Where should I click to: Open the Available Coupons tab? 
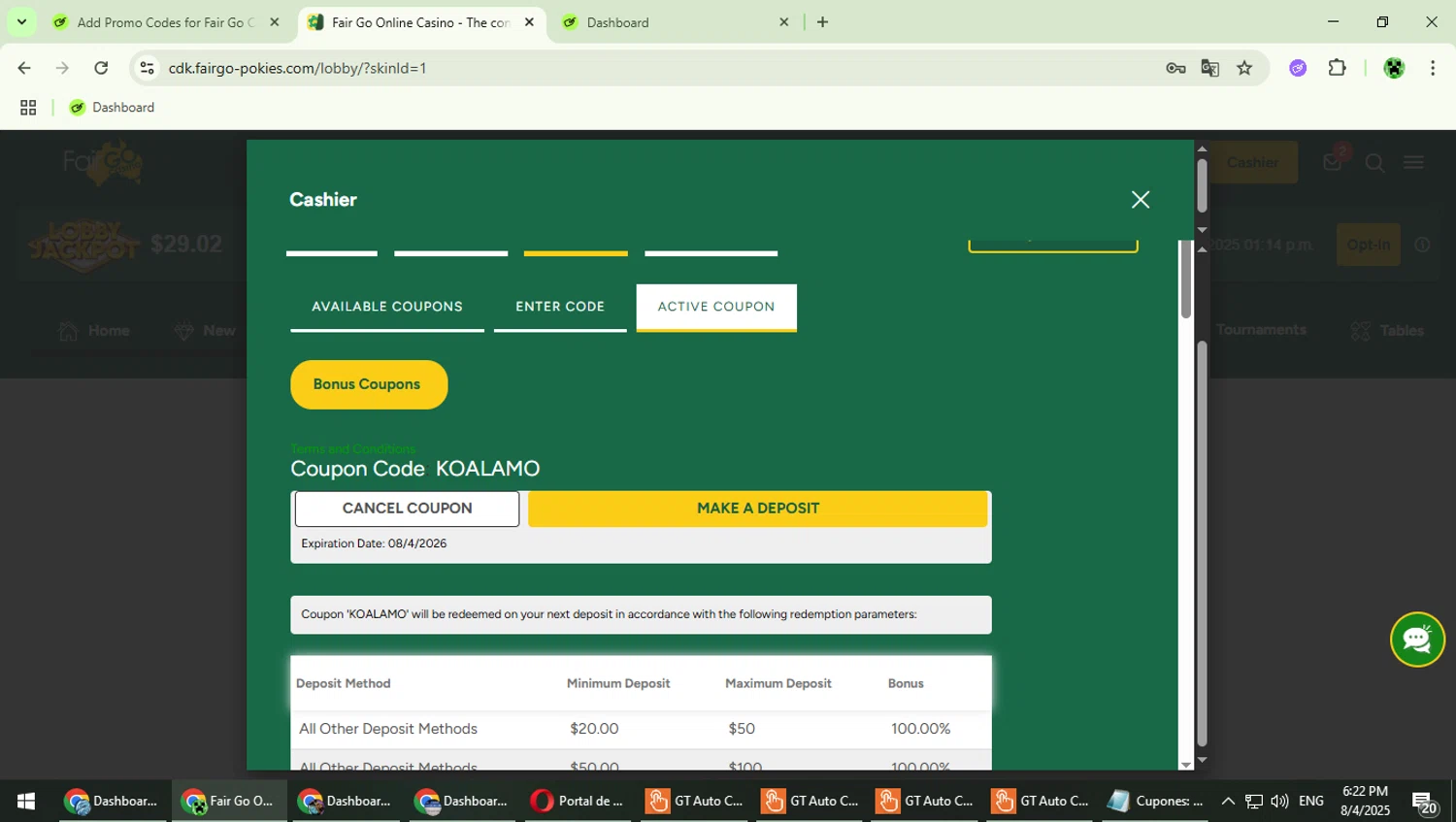[x=387, y=307]
